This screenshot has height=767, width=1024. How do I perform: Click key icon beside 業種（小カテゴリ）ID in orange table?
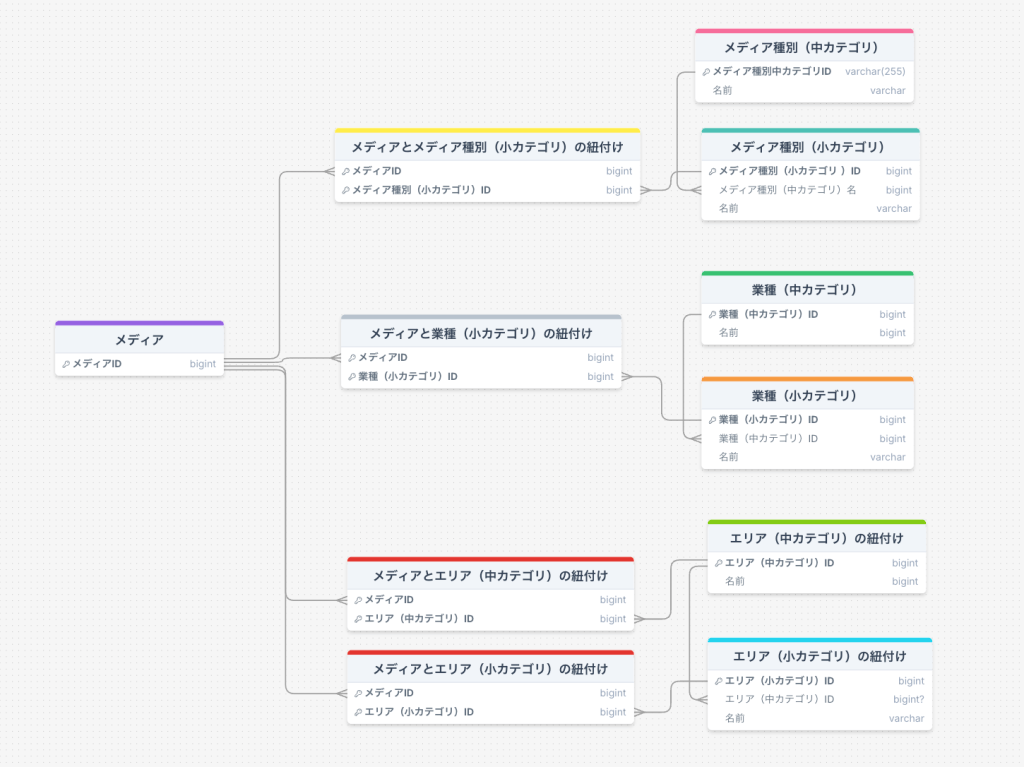pyautogui.click(x=712, y=420)
